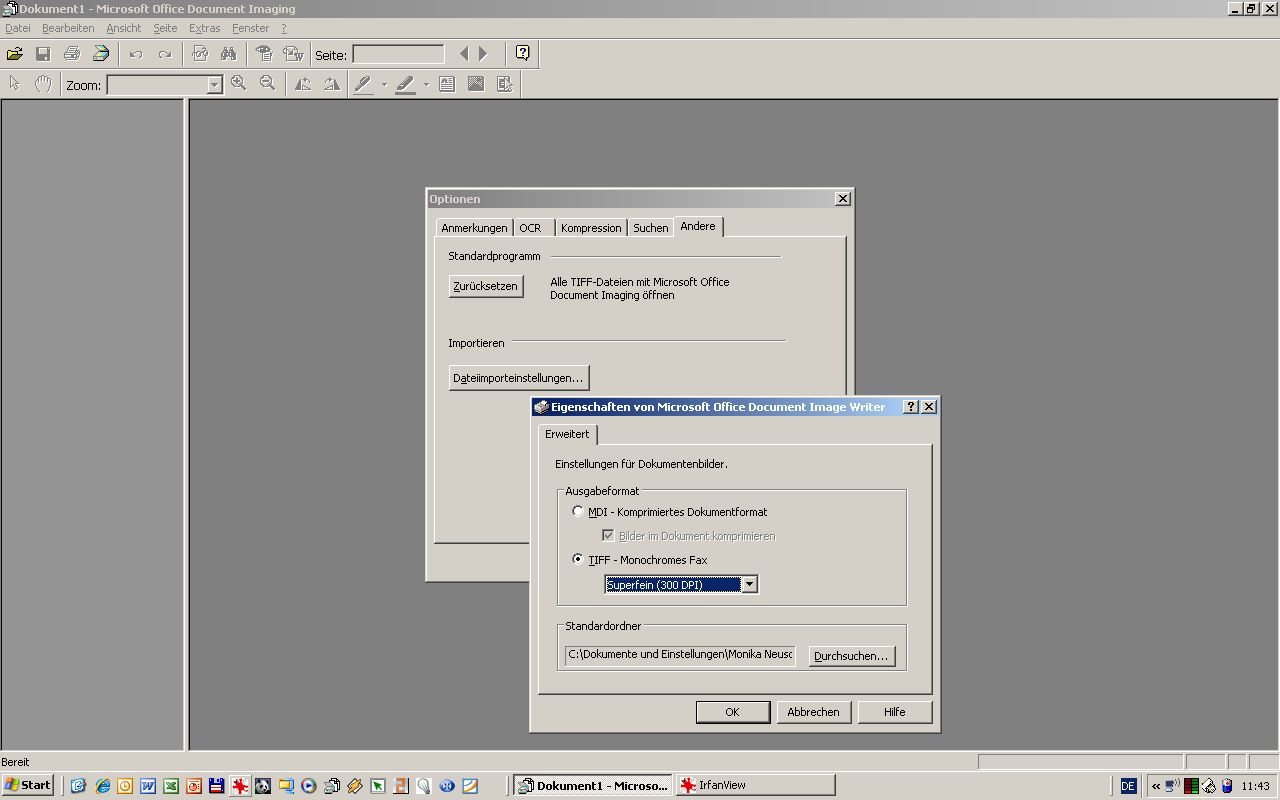Toggle Bilder im Dokument komprimieren checkbox

[x=608, y=535]
